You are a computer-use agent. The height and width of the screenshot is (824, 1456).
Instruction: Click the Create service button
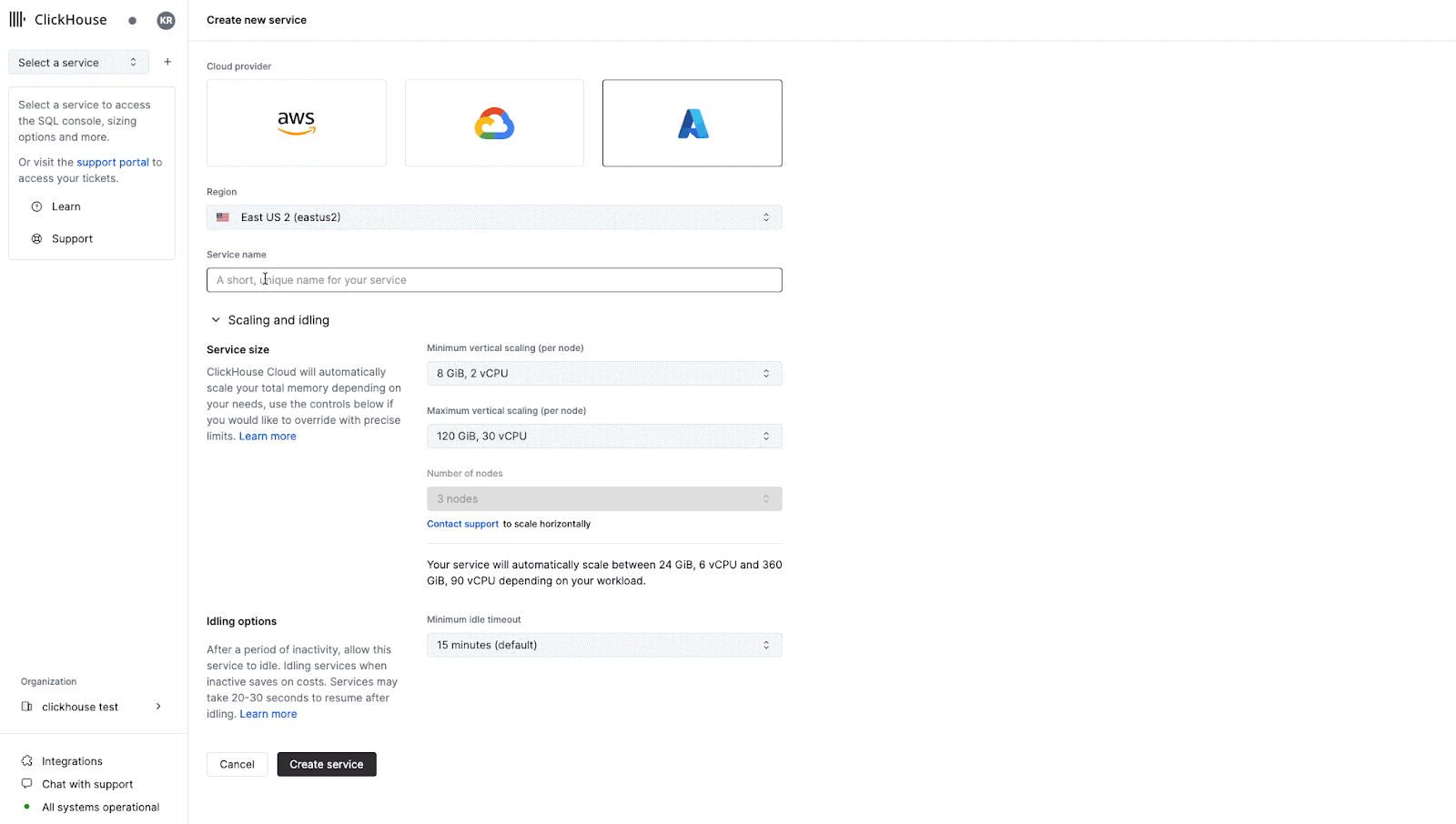326,764
